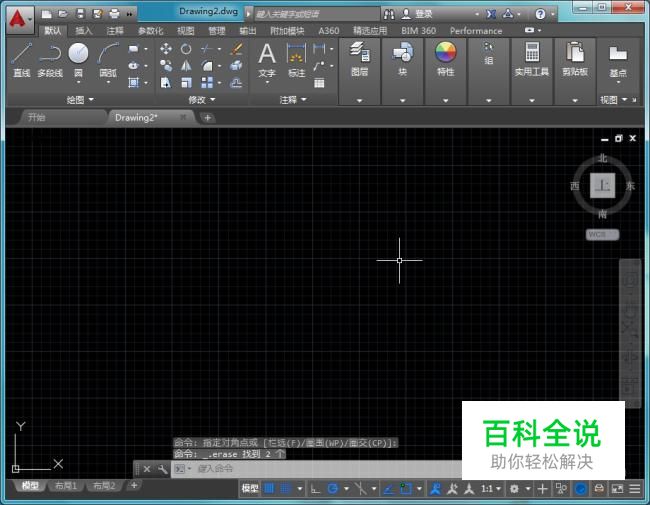Open the 1:1 annotation scale dropdown
Viewport: 650px width, 505px height.
tap(490, 489)
